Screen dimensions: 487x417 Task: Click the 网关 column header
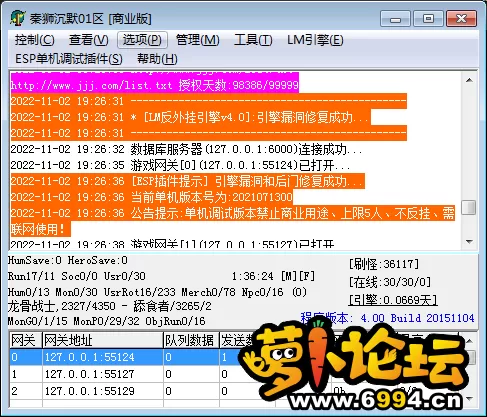point(26,340)
